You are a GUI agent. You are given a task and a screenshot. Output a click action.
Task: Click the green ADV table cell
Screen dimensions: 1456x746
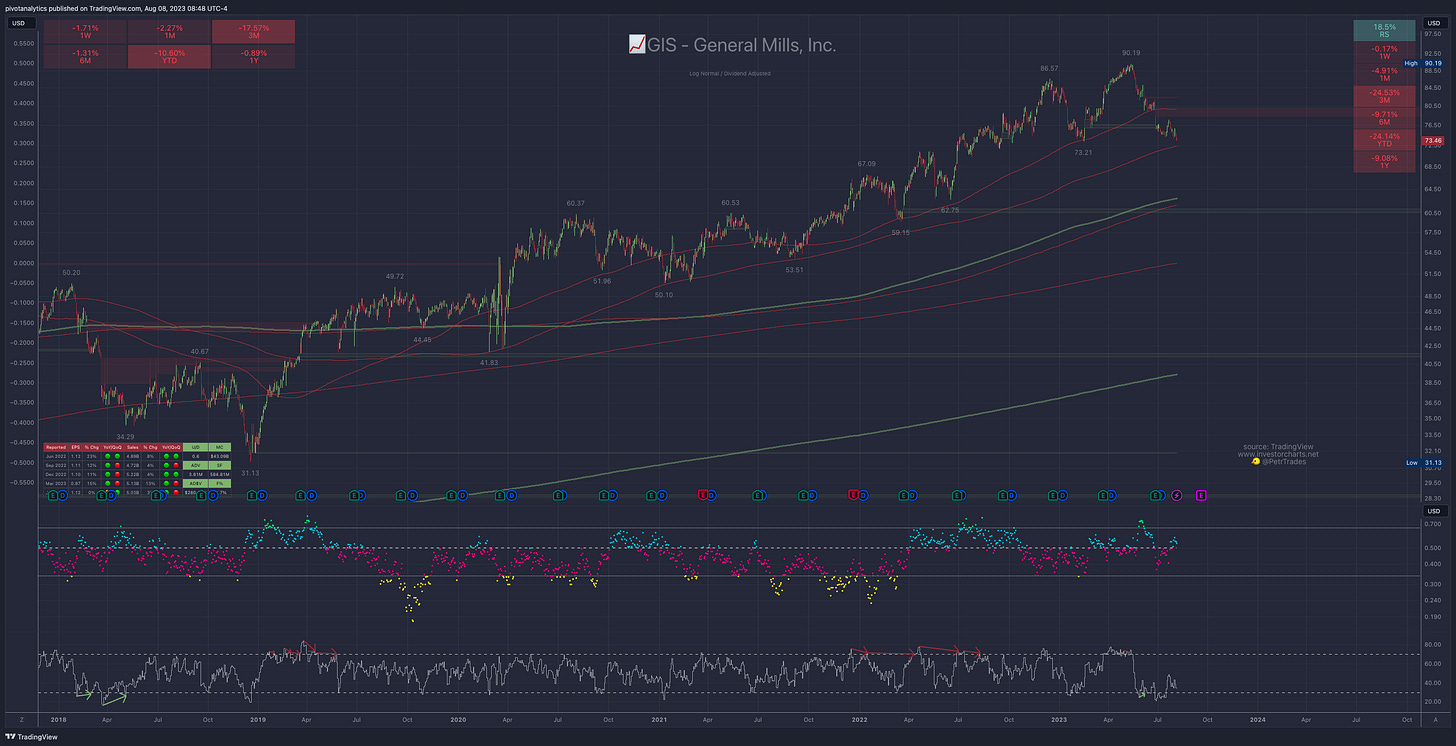click(x=195, y=465)
